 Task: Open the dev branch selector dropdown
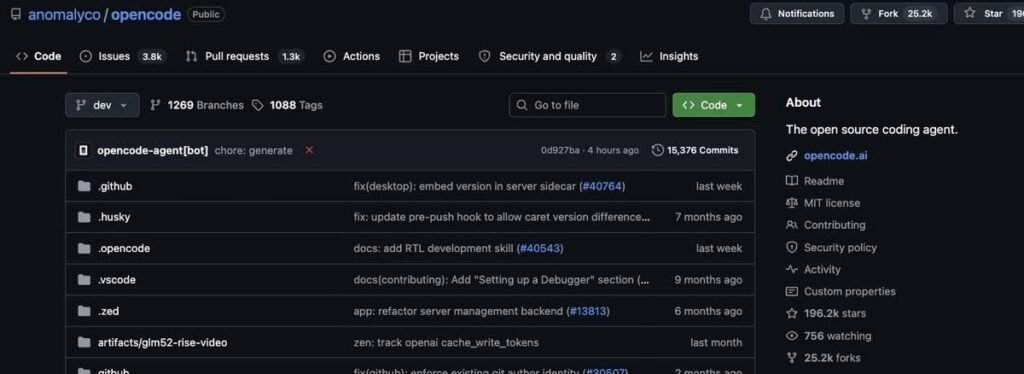102,105
